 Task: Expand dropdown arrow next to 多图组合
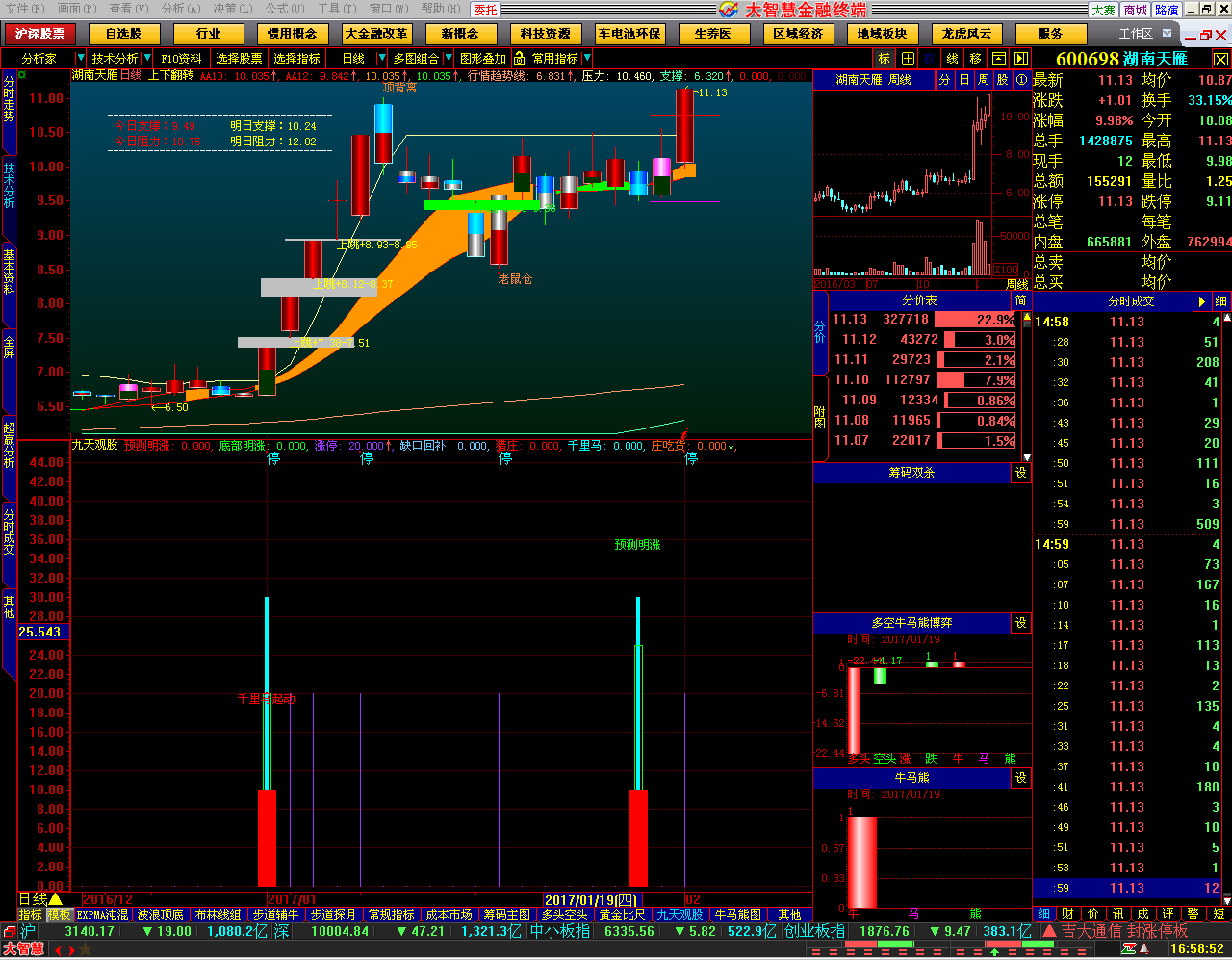click(448, 59)
